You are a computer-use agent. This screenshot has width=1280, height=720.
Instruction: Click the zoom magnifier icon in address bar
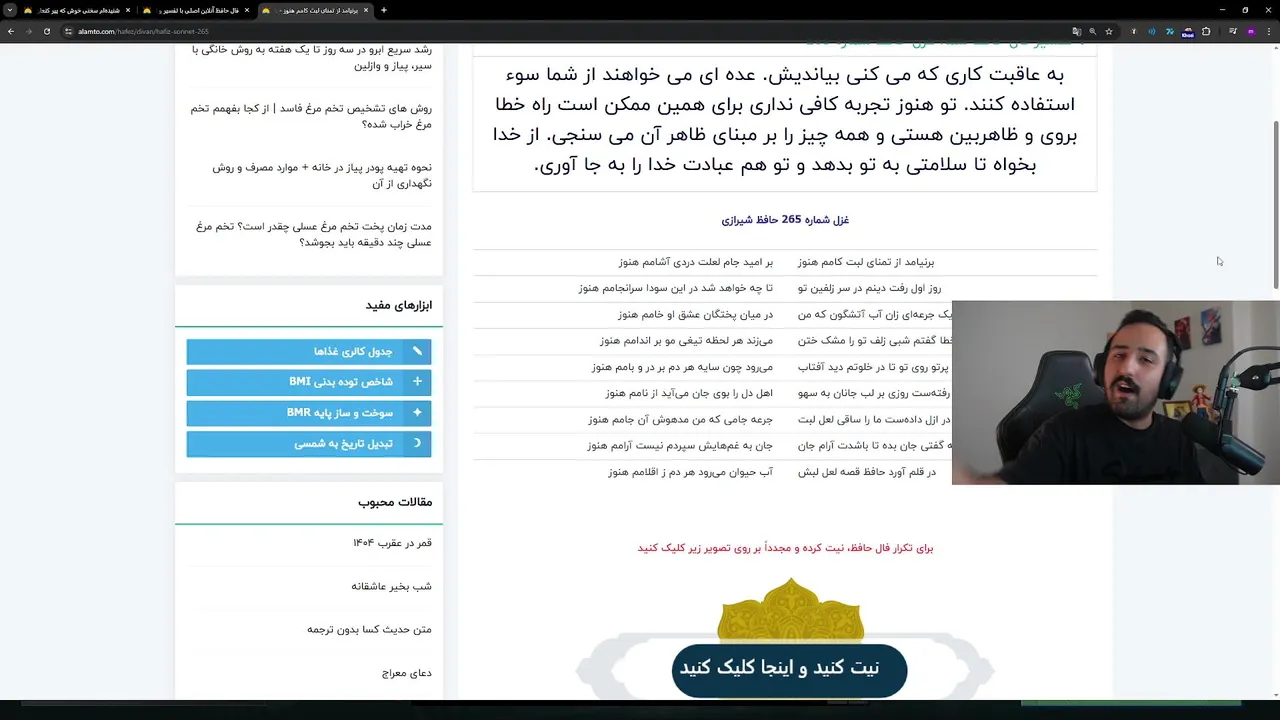pyautogui.click(x=1092, y=31)
